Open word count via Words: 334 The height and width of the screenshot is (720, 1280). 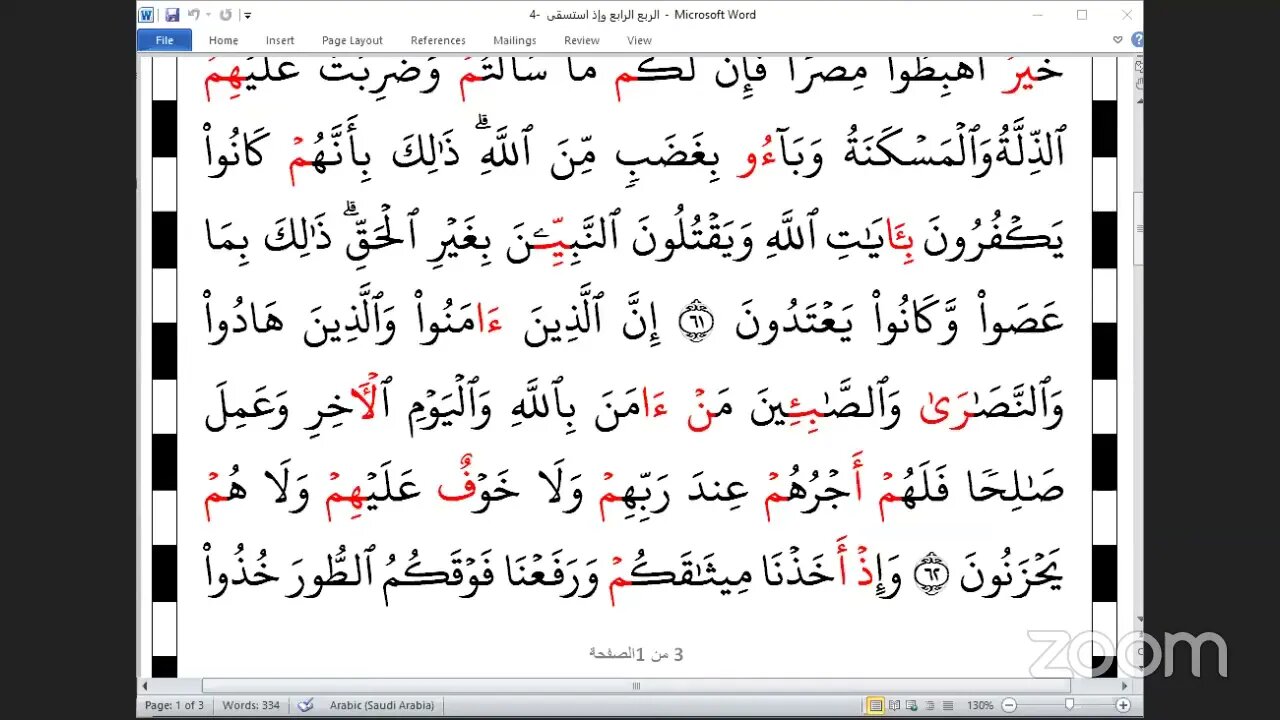(x=251, y=705)
